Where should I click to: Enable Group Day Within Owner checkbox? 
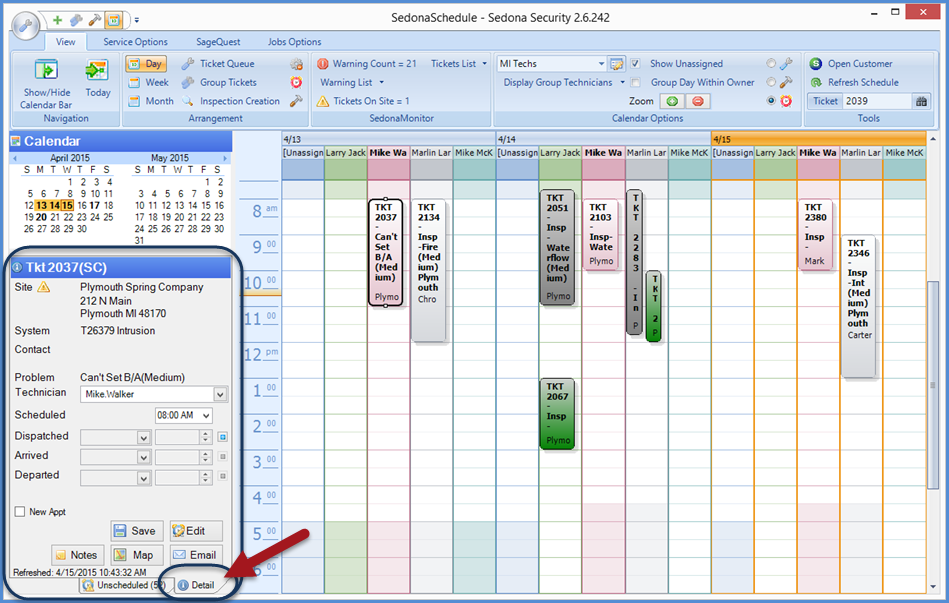click(x=635, y=82)
